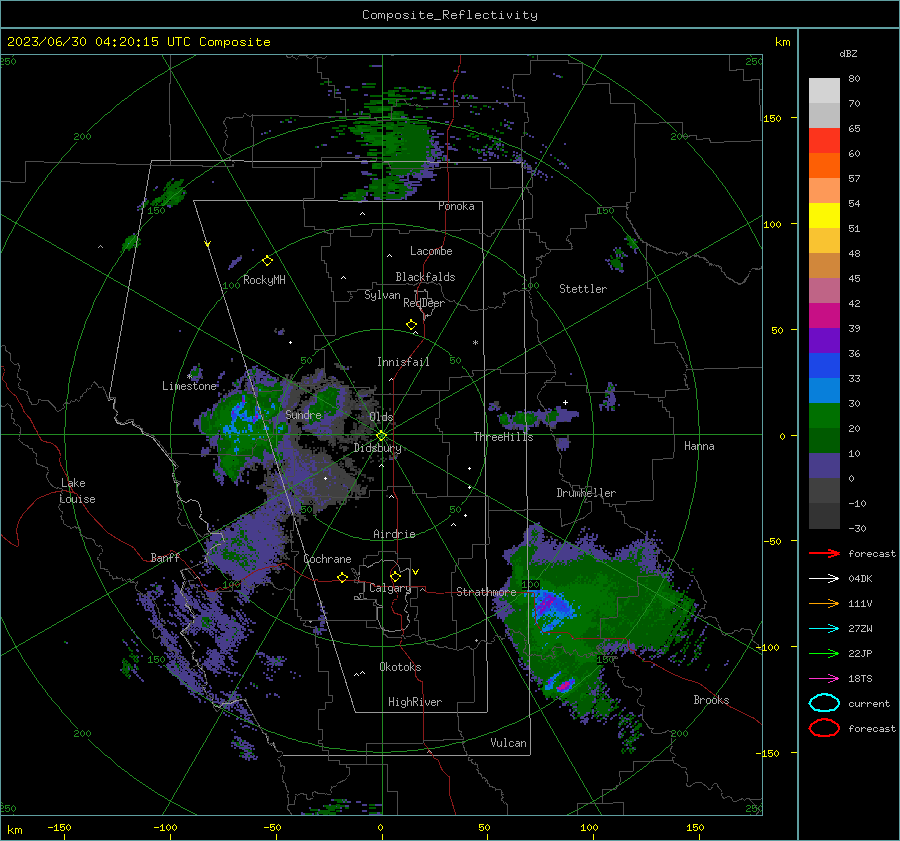Click the magenta 18TS arrow symbol
This screenshot has height=841, width=900.
pyautogui.click(x=824, y=679)
